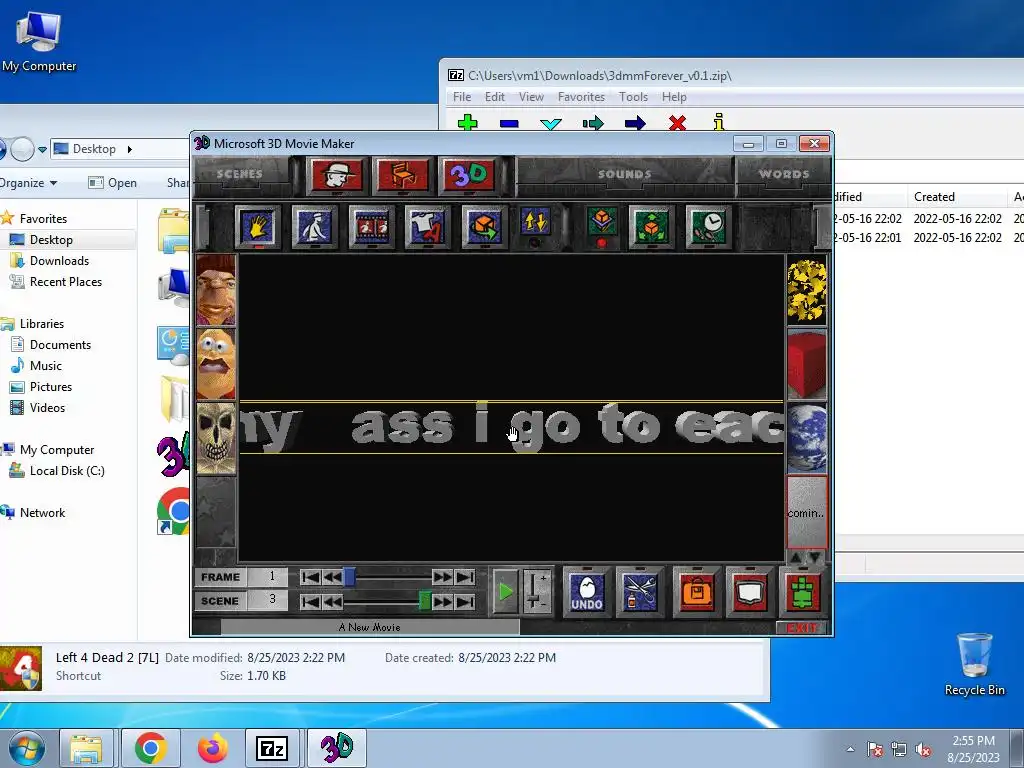
Task: Select the Squash and Stretch cube tool
Action: click(601, 222)
